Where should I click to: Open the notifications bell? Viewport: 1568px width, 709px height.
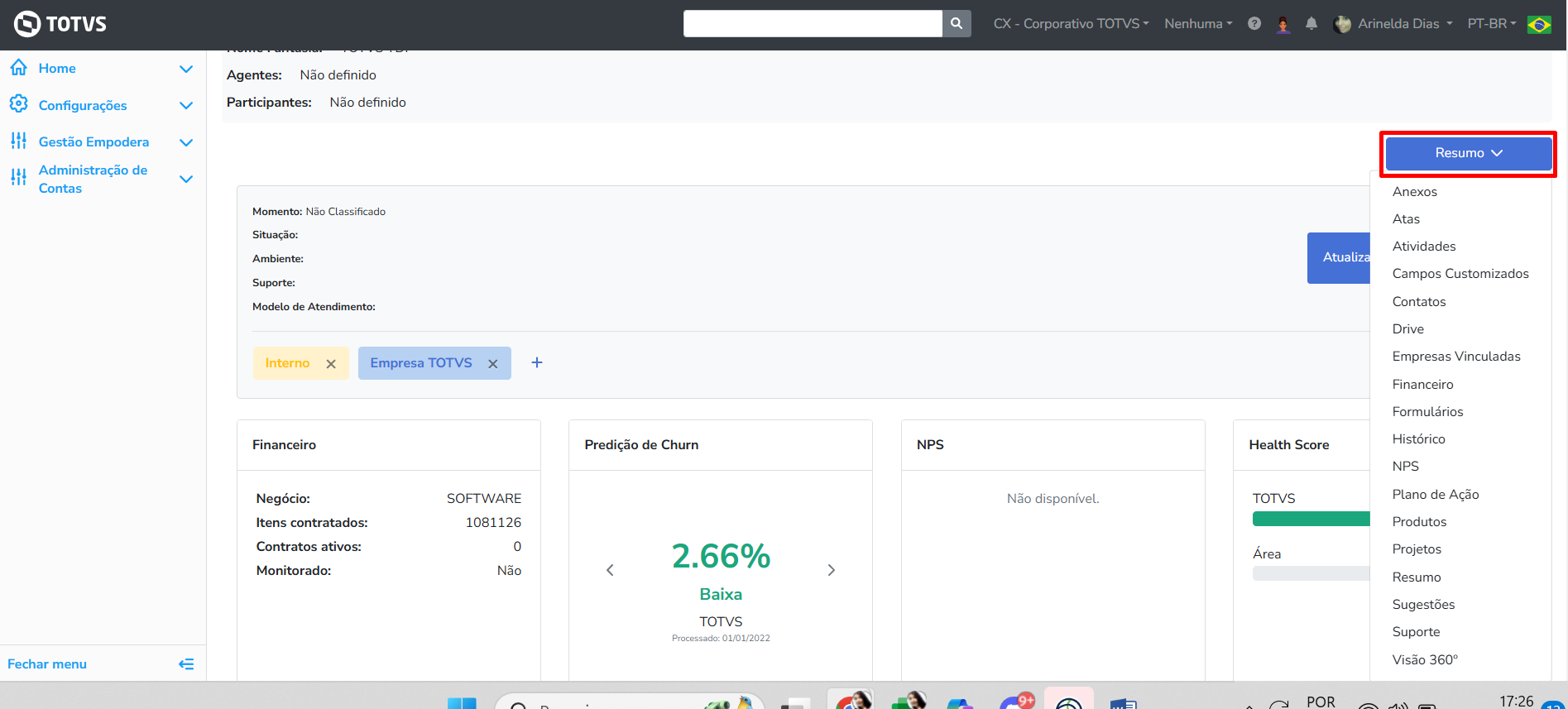click(1311, 24)
